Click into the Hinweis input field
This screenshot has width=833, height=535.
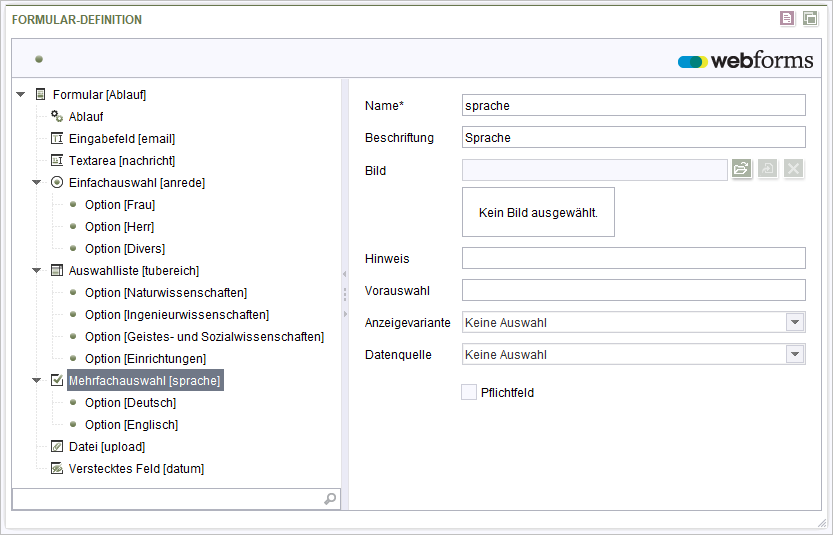coord(634,258)
